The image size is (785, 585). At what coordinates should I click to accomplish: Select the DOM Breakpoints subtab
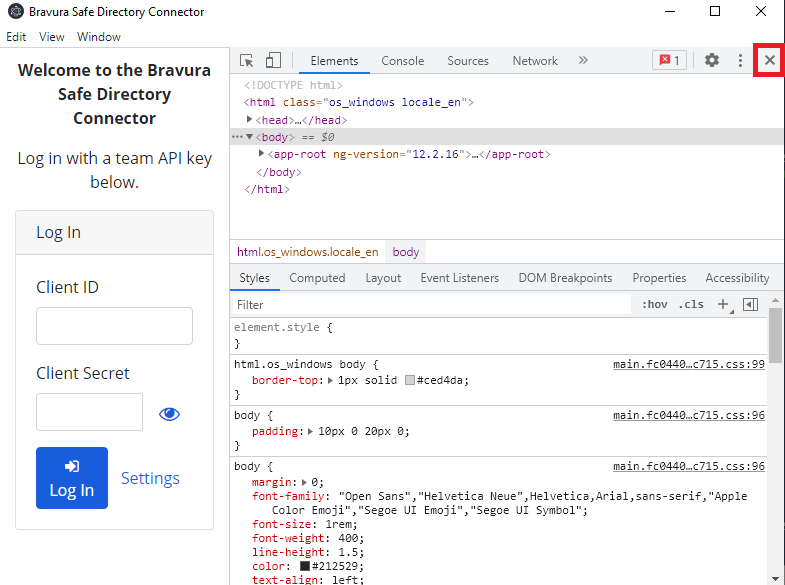click(x=565, y=278)
